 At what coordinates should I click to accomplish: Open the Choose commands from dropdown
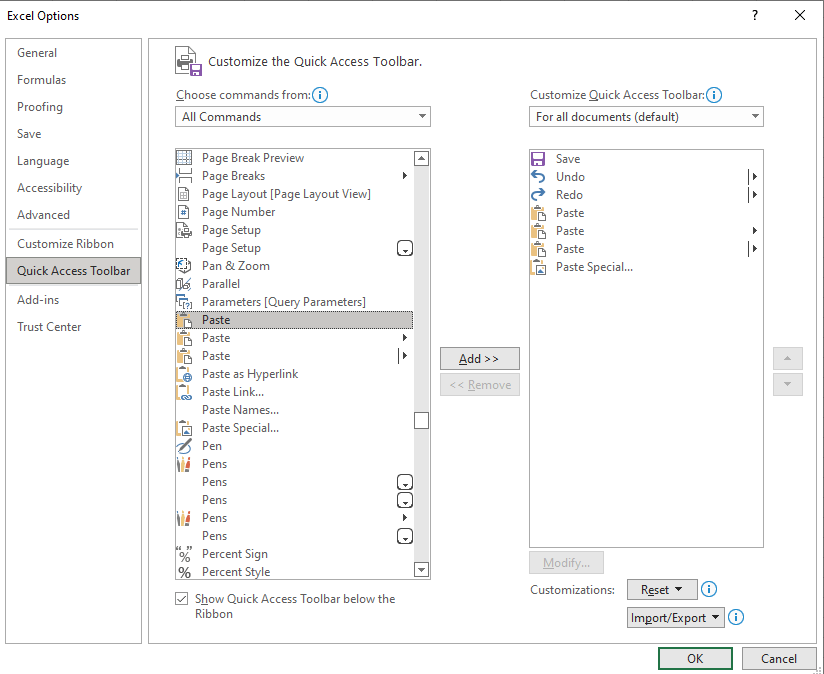[303, 117]
